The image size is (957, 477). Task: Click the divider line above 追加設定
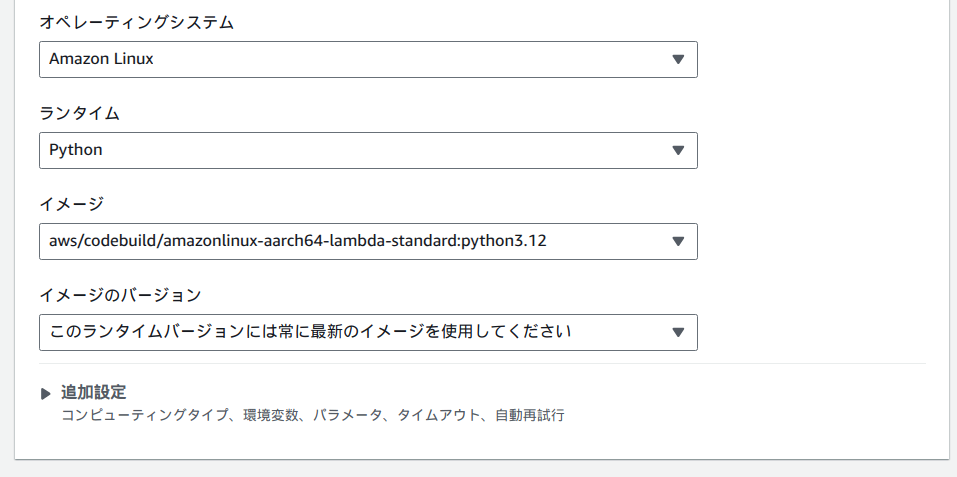[x=482, y=363]
